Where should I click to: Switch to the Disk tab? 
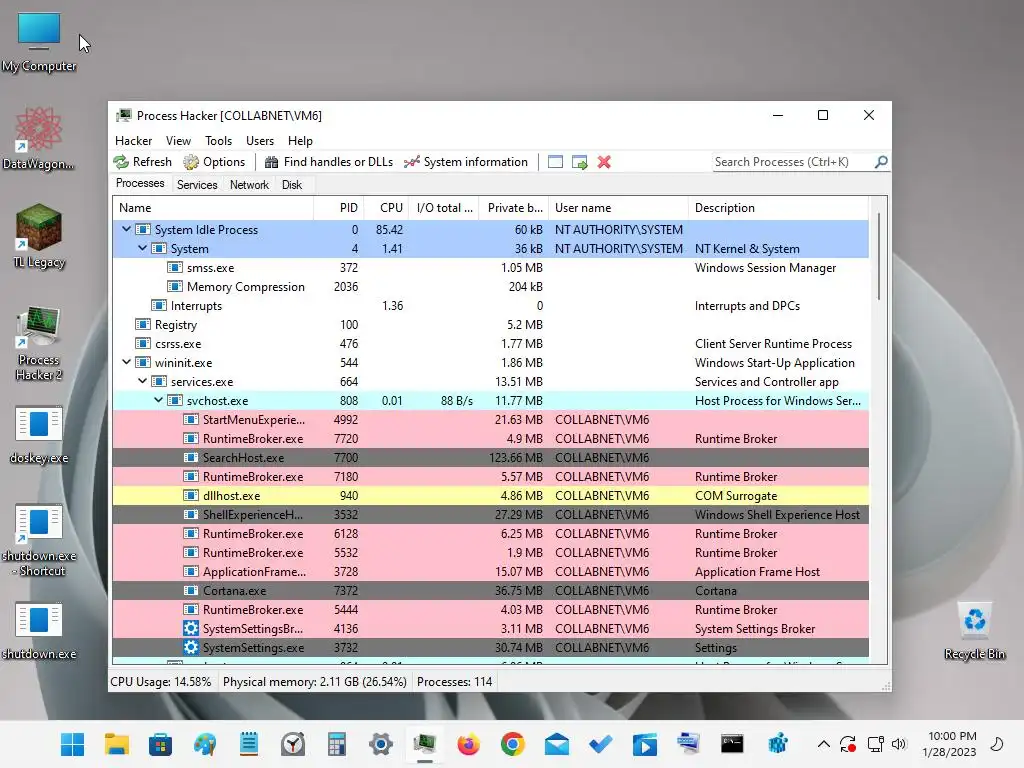[x=292, y=185]
